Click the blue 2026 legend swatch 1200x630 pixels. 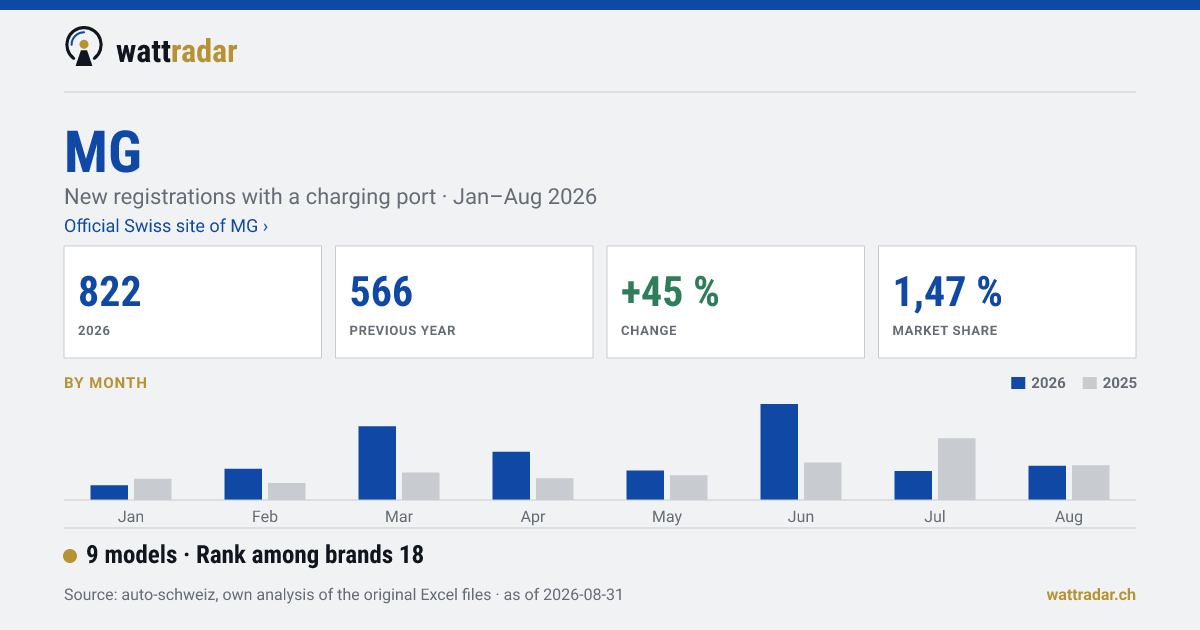click(1019, 383)
